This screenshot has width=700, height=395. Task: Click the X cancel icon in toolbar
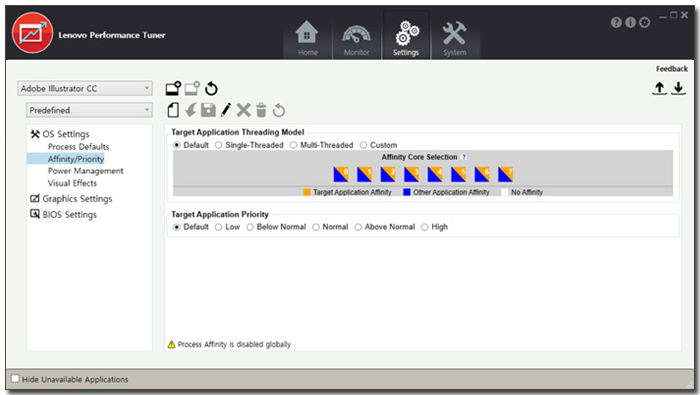tap(243, 110)
